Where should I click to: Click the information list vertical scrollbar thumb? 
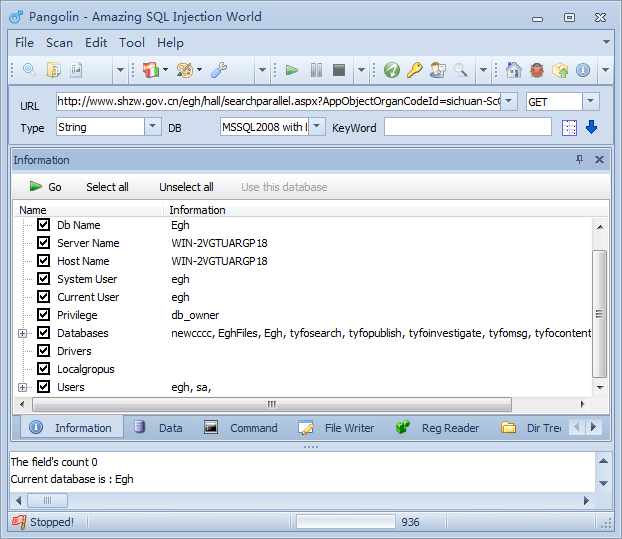(599, 313)
